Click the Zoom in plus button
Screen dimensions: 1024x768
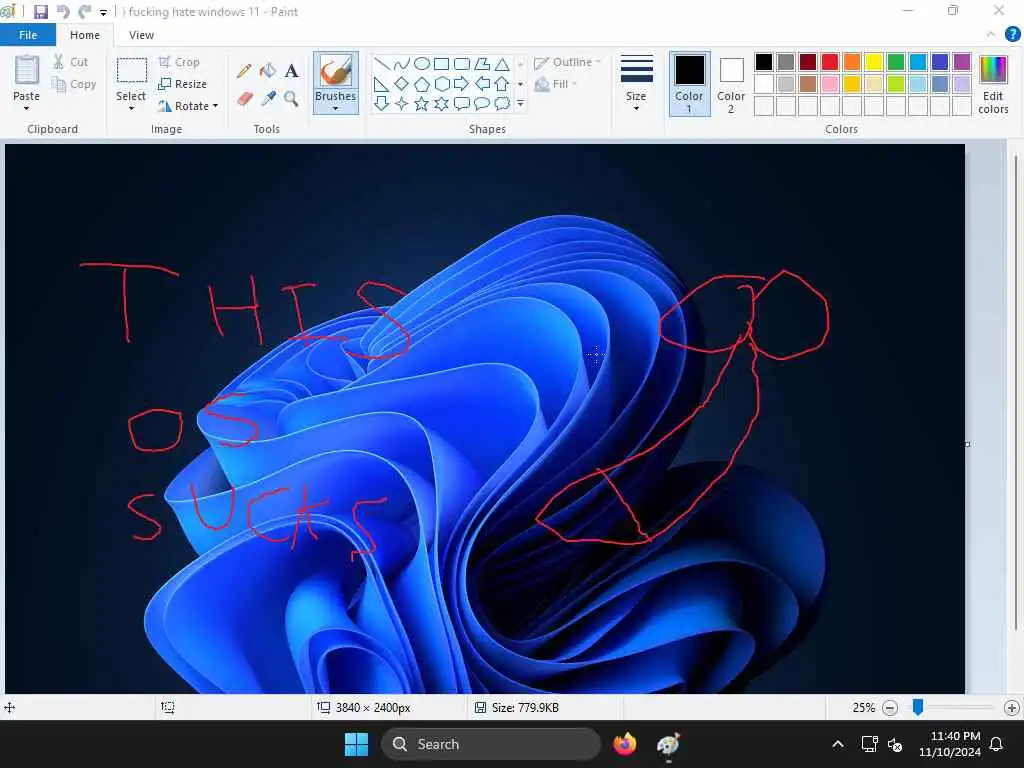(x=1012, y=708)
